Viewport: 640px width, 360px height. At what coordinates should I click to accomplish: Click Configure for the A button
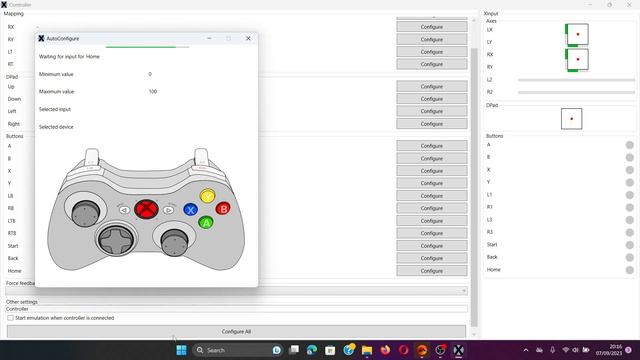tap(432, 146)
